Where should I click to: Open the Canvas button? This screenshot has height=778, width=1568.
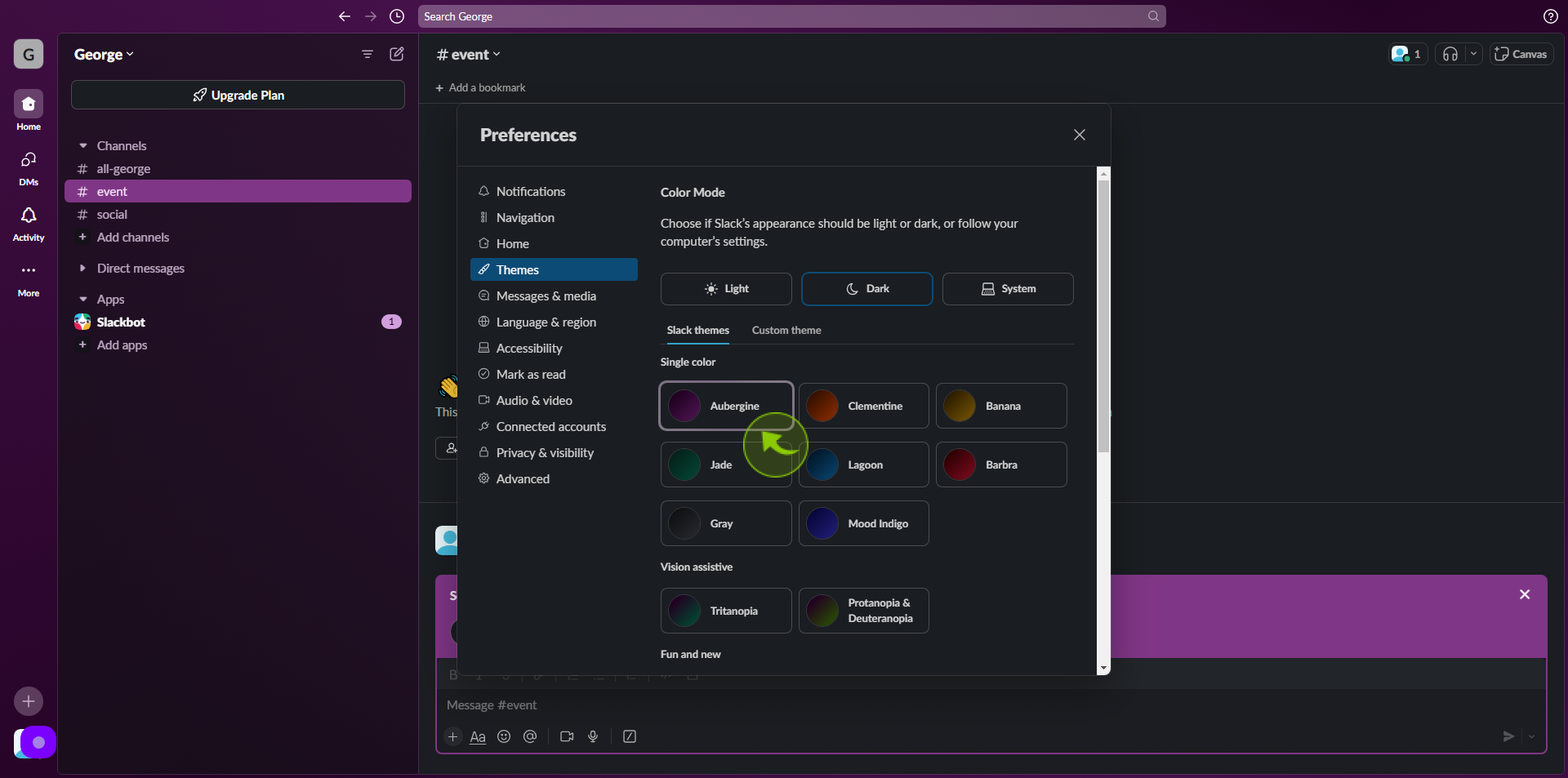coord(1521,54)
